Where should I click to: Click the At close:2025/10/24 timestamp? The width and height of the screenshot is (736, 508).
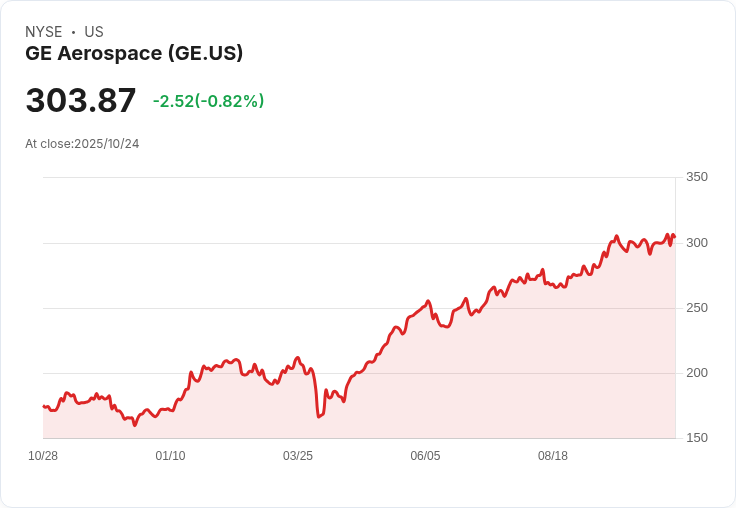(82, 144)
